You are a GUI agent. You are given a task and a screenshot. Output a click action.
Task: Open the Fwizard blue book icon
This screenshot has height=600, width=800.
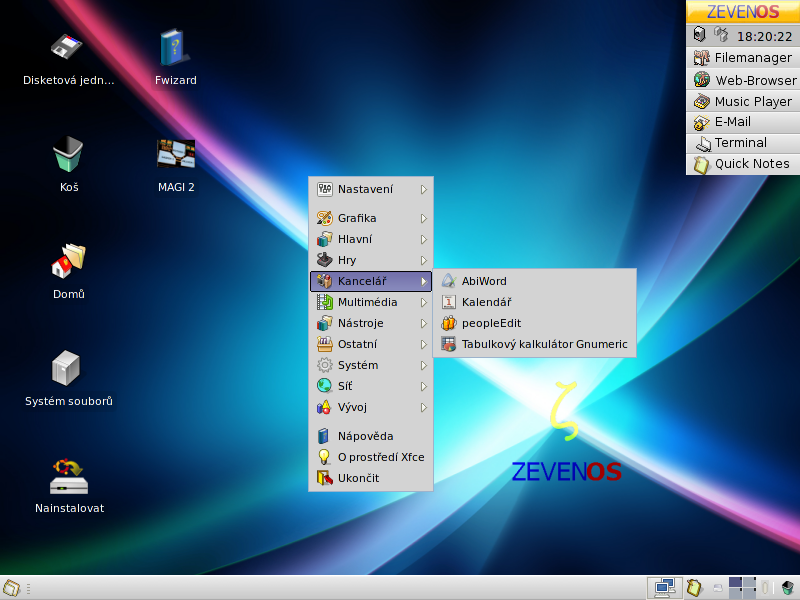tap(175, 47)
